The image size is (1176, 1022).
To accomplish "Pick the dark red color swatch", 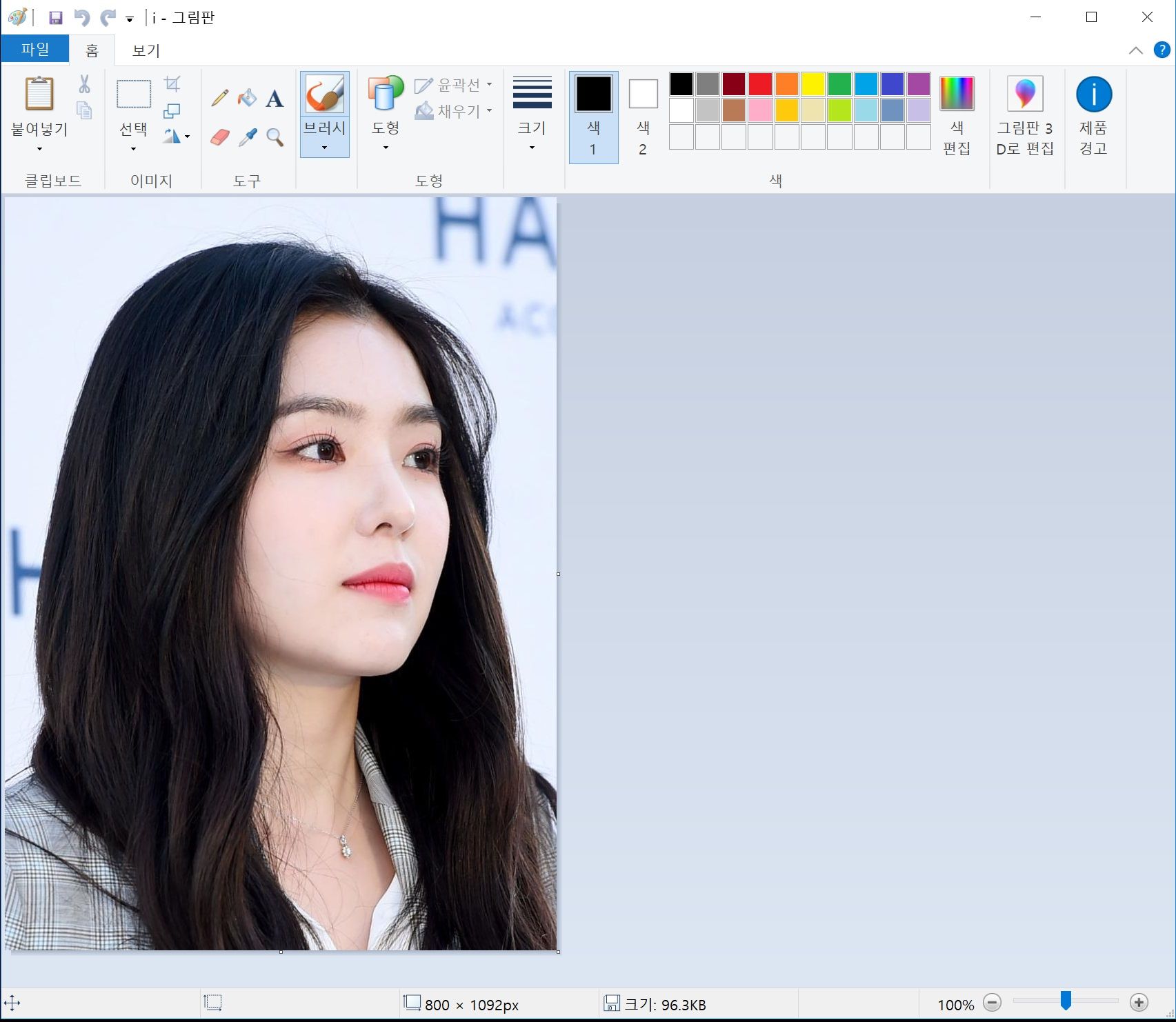I will click(734, 84).
